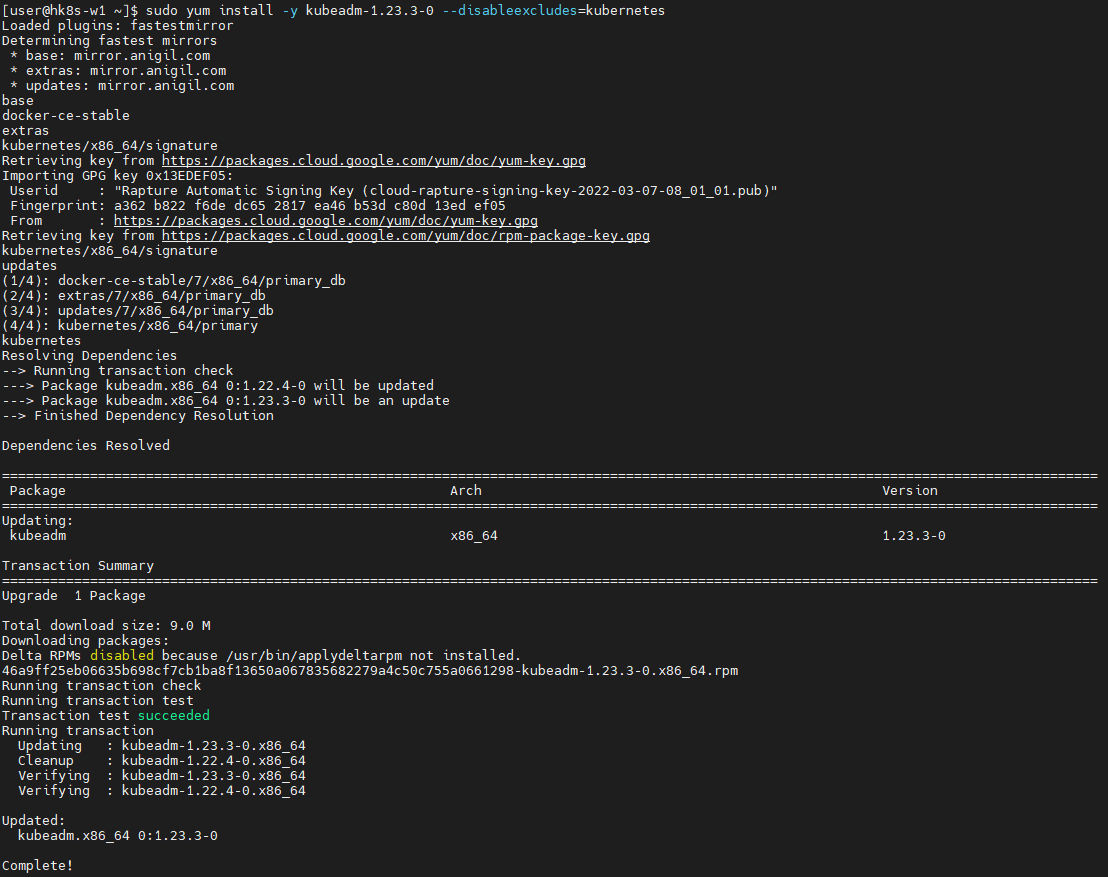Click 'Dependencies Resolved' text
The width and height of the screenshot is (1108, 877).
point(86,445)
